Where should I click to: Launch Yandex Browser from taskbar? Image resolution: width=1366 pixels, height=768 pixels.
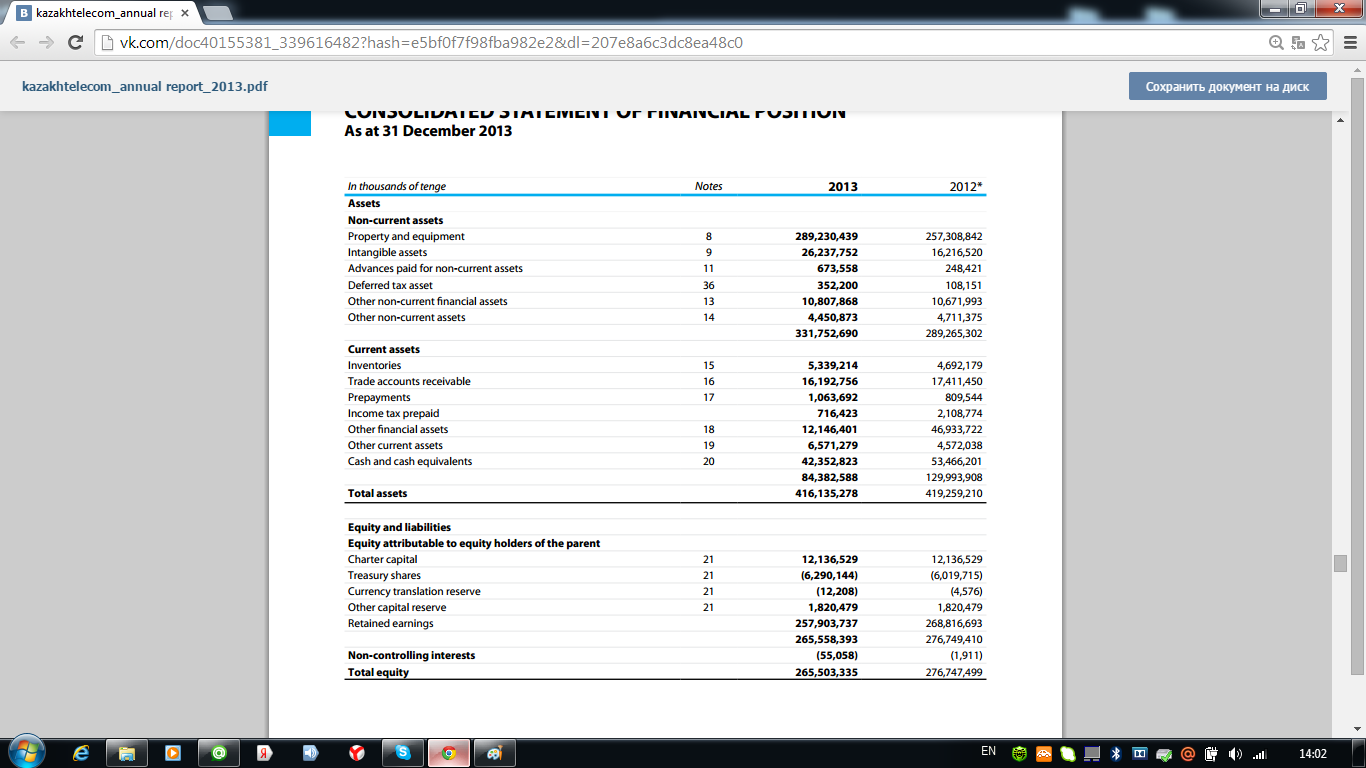(x=357, y=753)
